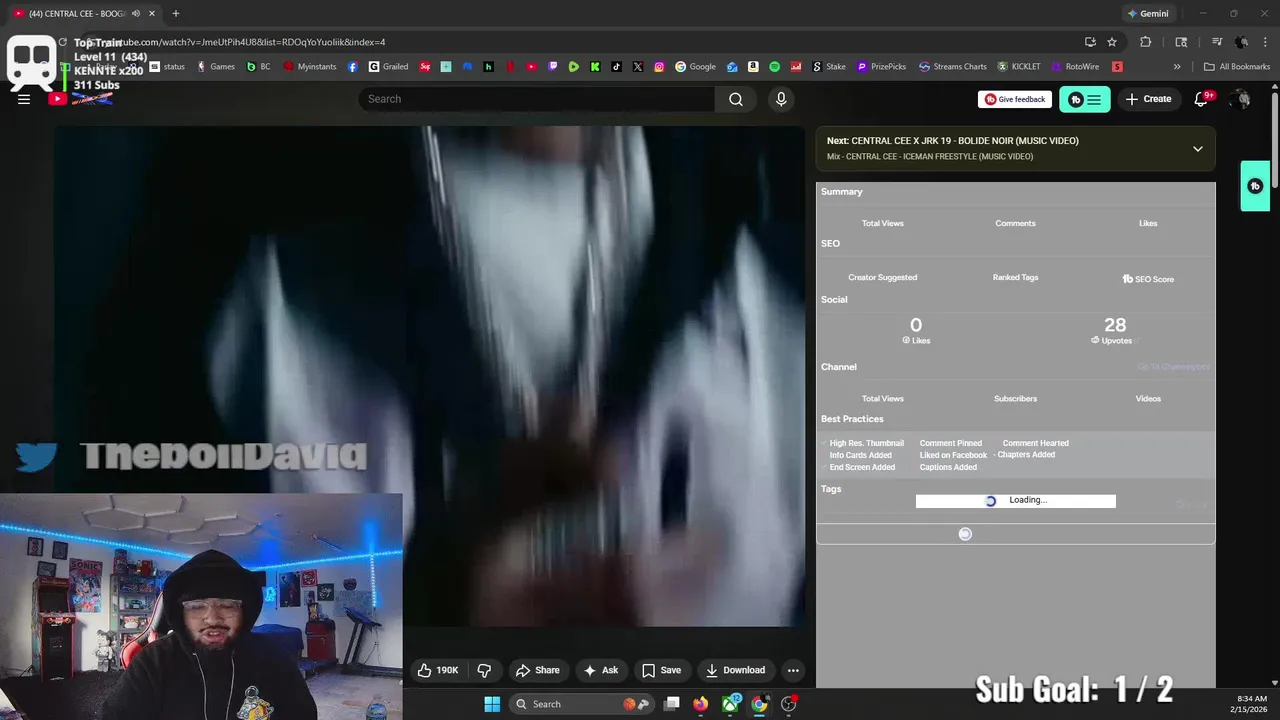Open YouTube notifications bell
This screenshot has width=1280, height=720.
pos(1202,99)
